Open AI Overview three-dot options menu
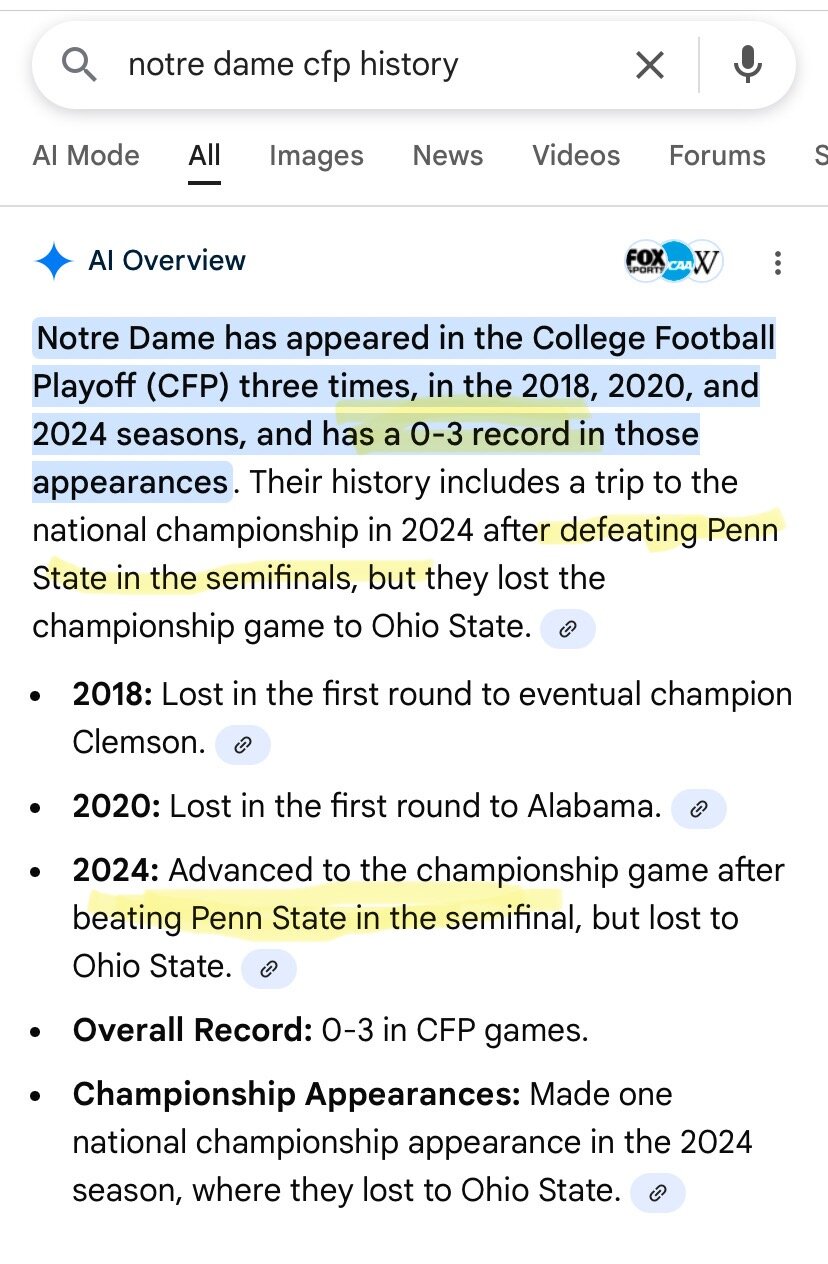Viewport: 828px width, 1264px height. 777,262
